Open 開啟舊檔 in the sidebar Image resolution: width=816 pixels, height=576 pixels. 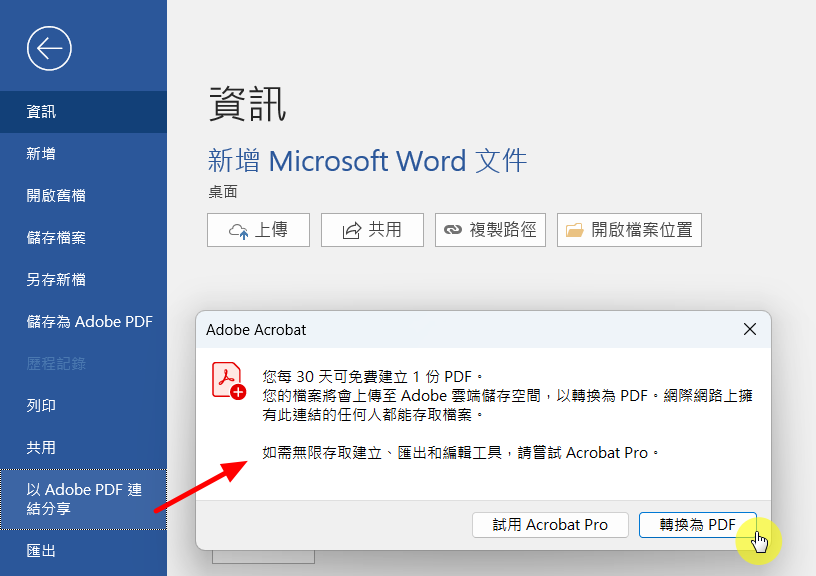click(x=83, y=196)
